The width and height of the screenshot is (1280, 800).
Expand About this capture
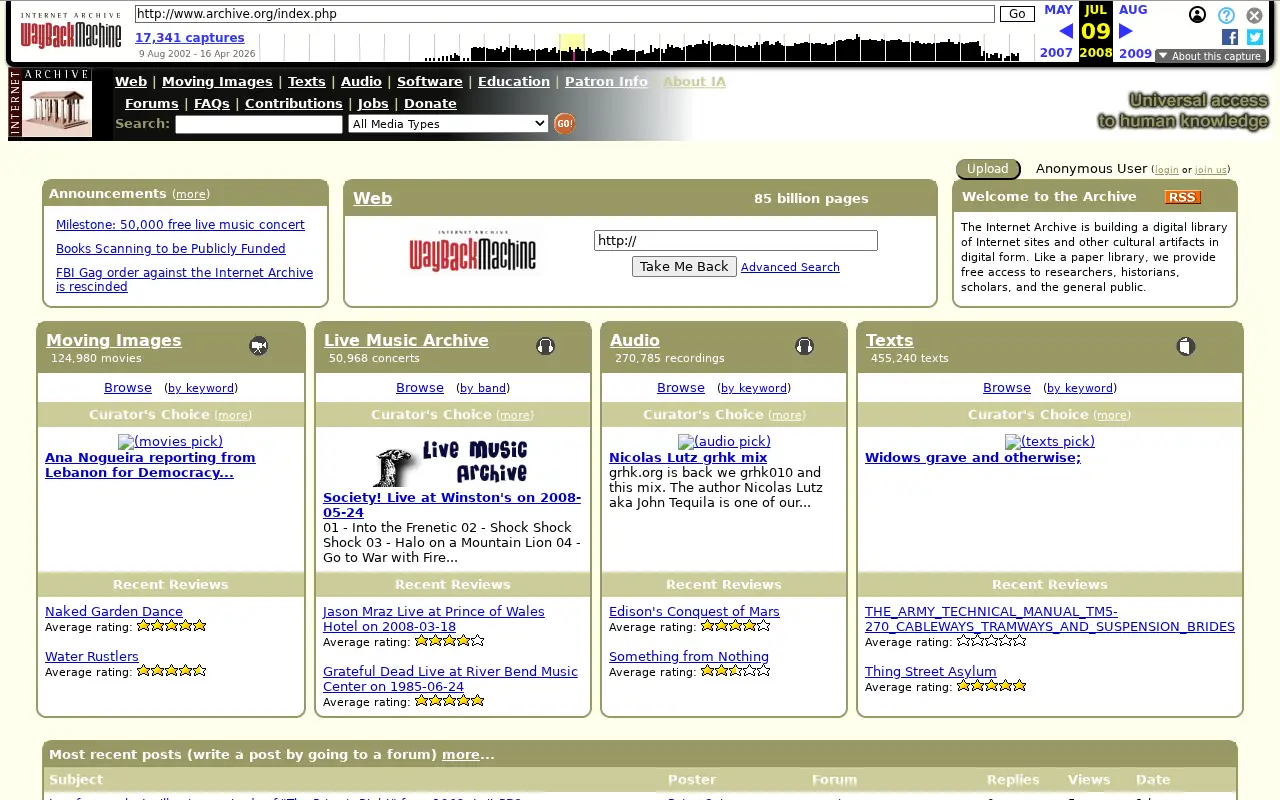click(x=1210, y=56)
